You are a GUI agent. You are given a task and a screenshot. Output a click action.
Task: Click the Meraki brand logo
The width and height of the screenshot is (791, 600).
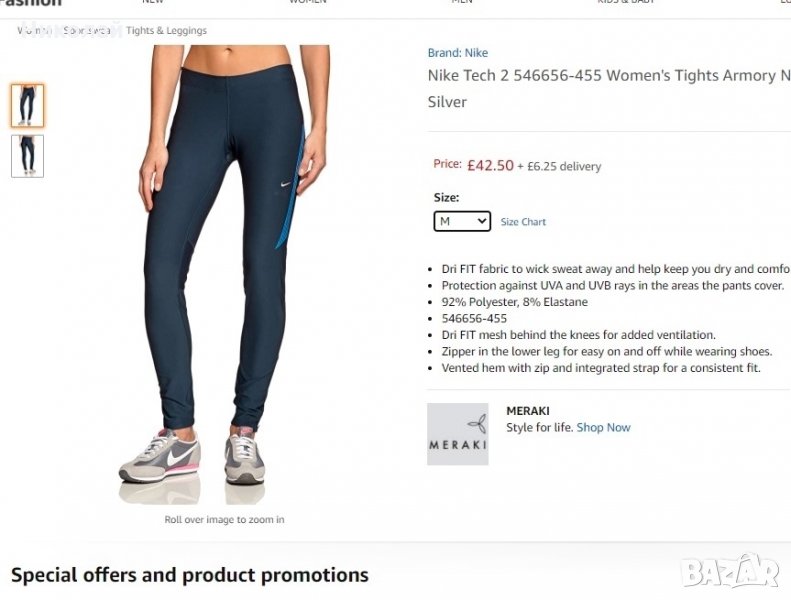coord(458,434)
